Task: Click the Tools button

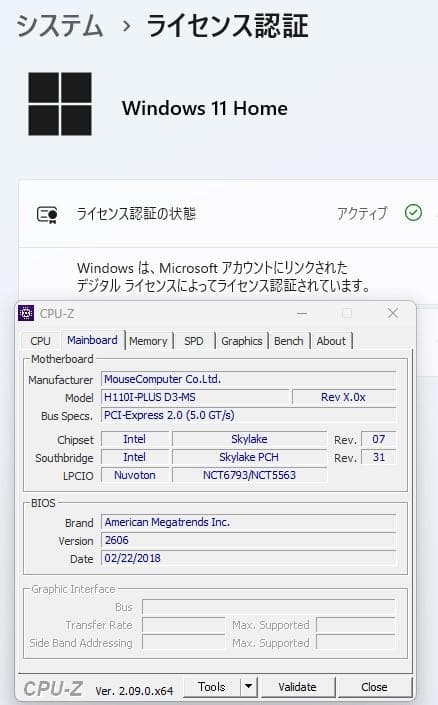Action: [212, 687]
